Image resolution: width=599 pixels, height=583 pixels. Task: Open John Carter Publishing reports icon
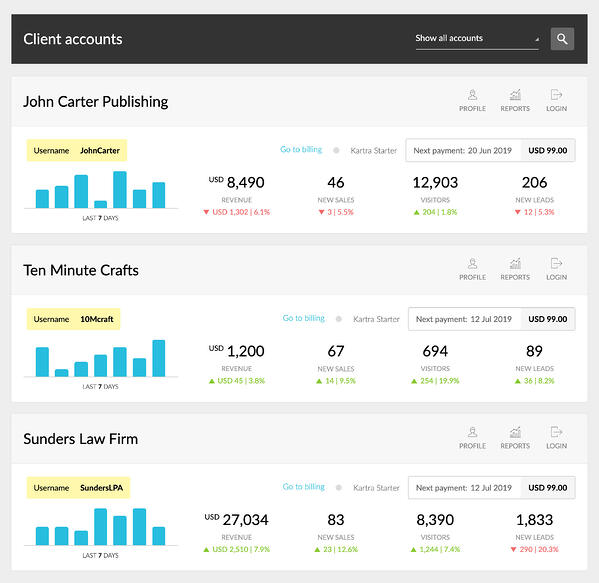tap(515, 100)
